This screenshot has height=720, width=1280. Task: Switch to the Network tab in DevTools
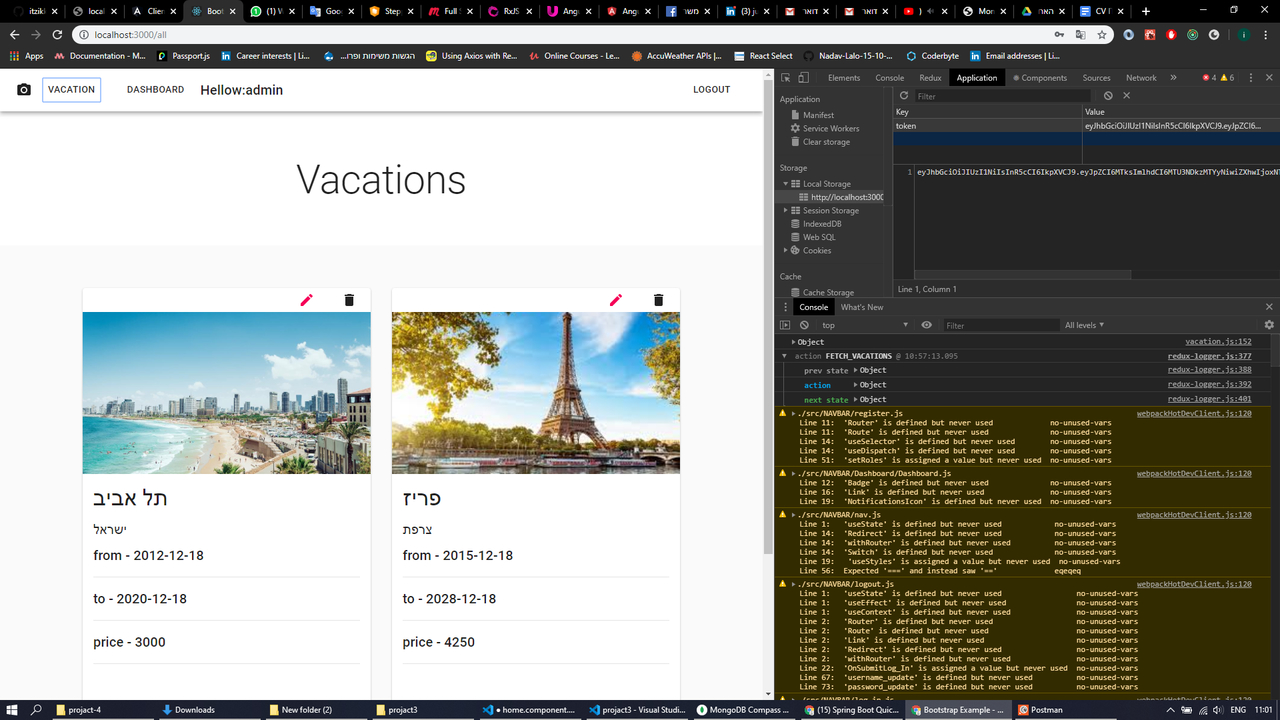tap(1141, 77)
